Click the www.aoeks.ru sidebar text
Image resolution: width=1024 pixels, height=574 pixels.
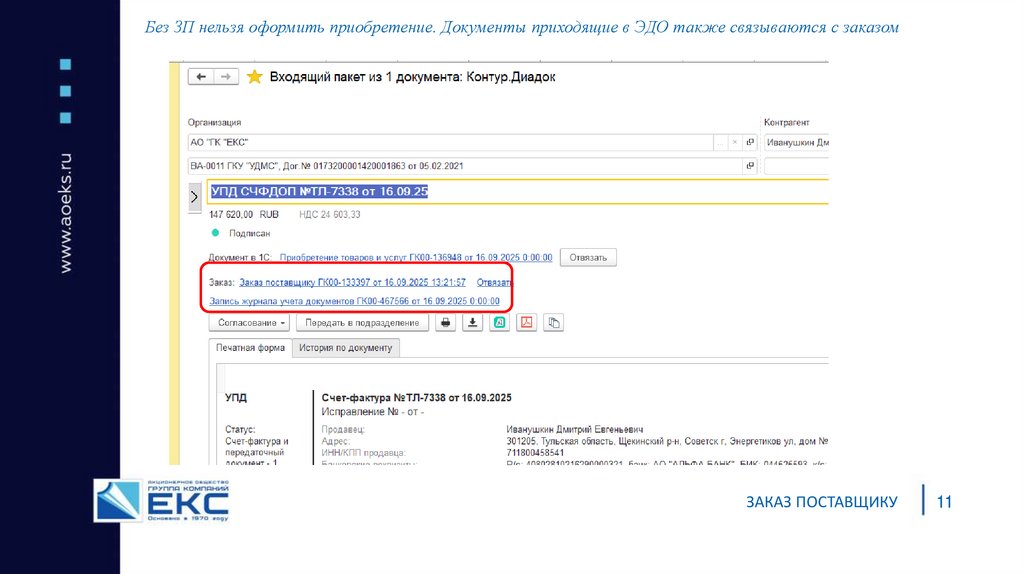tap(65, 214)
